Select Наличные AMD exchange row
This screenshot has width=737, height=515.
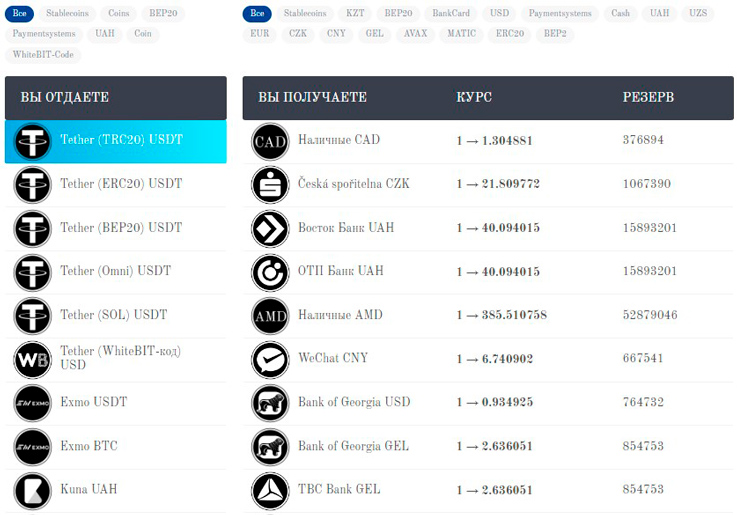[488, 315]
